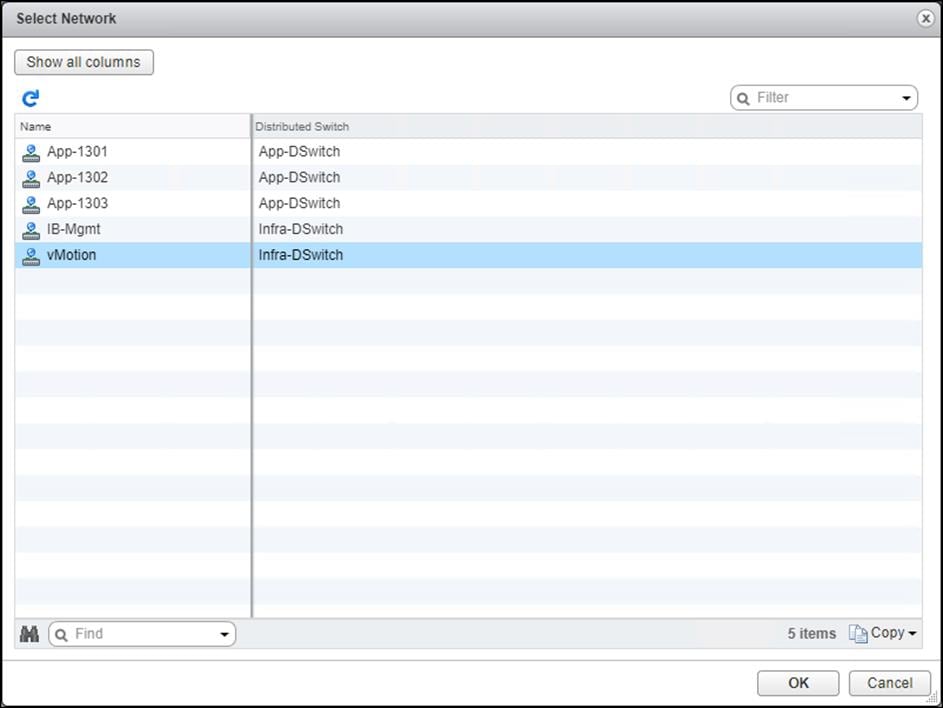
Task: Click the port group icon beside App-1301
Action: click(x=30, y=151)
